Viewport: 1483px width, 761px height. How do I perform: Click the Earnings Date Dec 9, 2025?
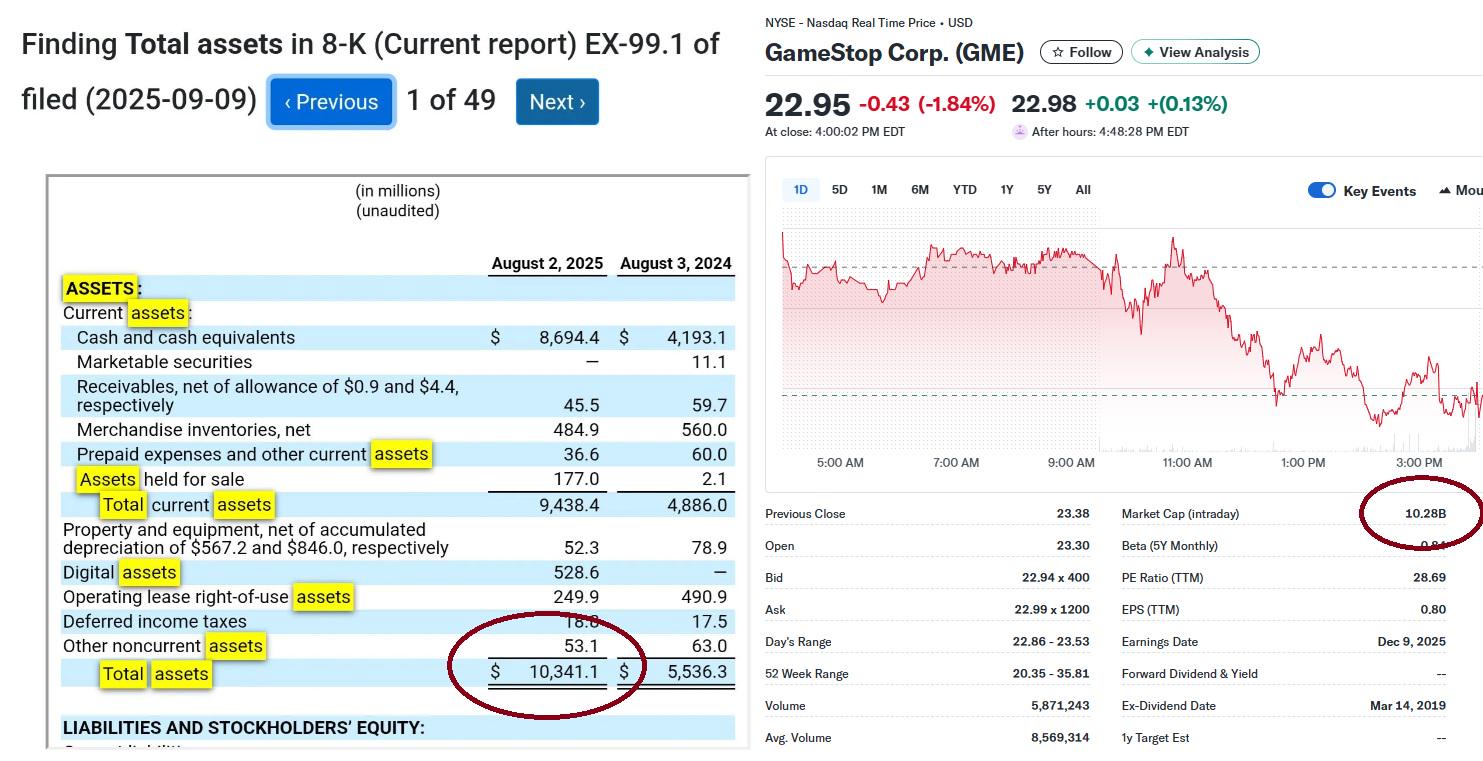coord(1411,642)
